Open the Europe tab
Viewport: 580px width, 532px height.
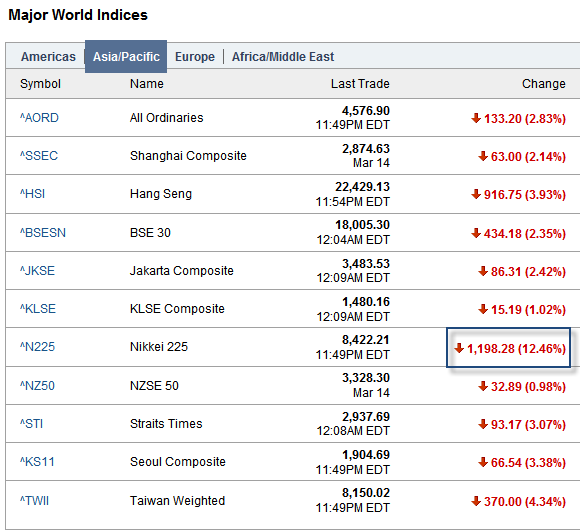pyautogui.click(x=195, y=57)
